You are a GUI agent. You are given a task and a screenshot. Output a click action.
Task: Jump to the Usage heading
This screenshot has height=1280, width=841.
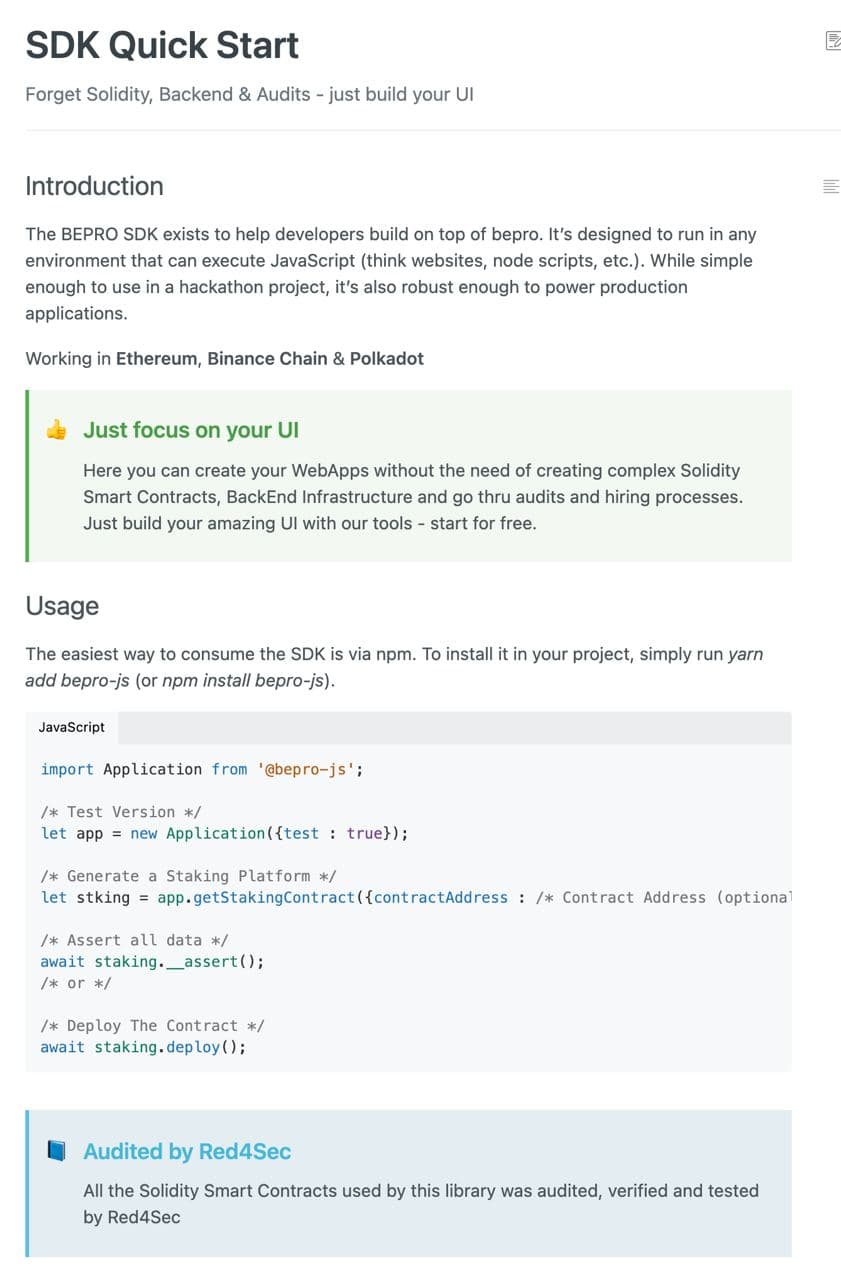(x=62, y=606)
